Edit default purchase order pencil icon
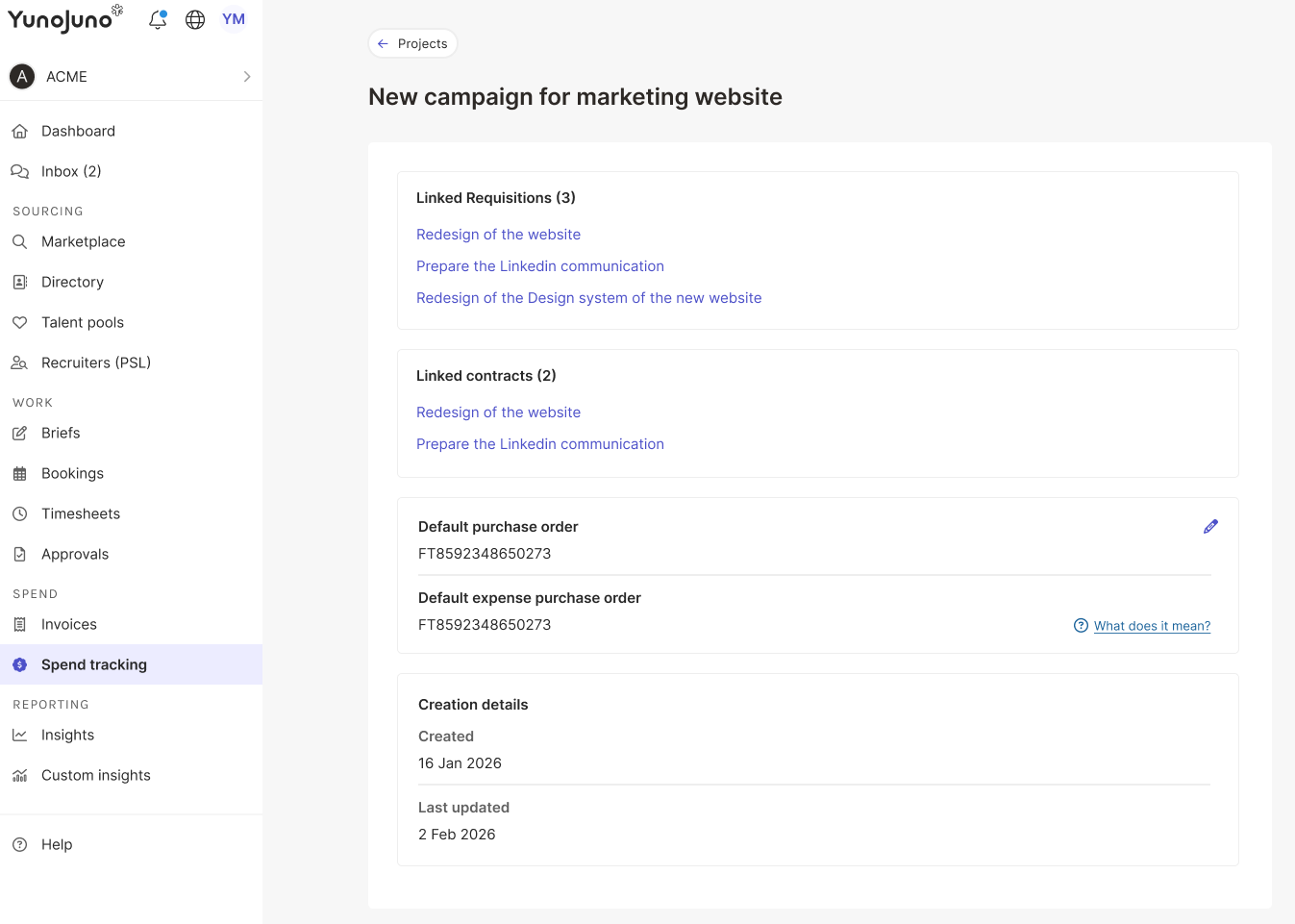This screenshot has width=1295, height=924. [x=1210, y=527]
